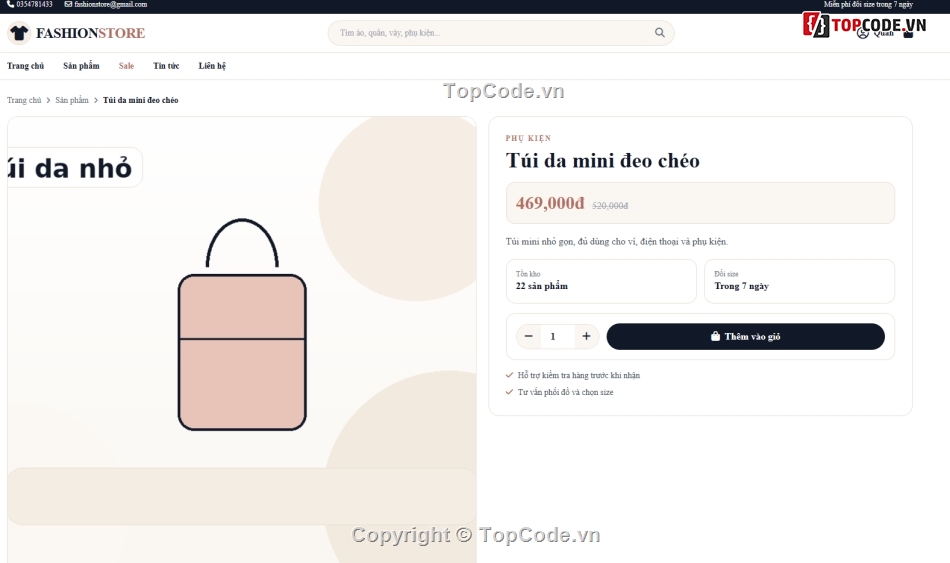Decrease quantity with the minus button
The height and width of the screenshot is (563, 950).
coord(528,336)
